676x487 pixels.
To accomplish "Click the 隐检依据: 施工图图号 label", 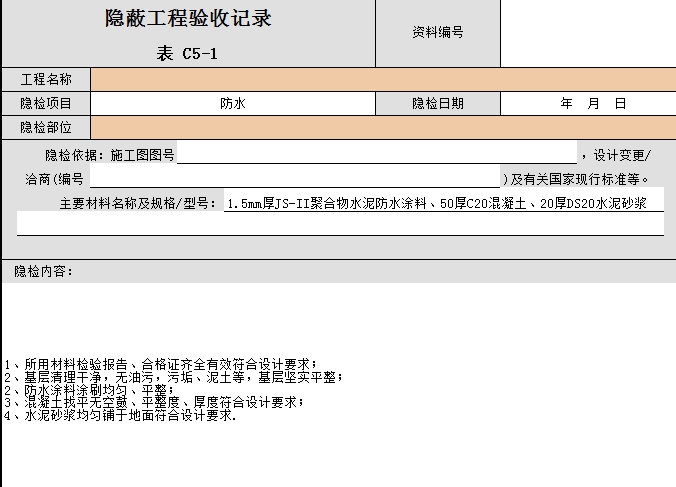I will pos(110,155).
